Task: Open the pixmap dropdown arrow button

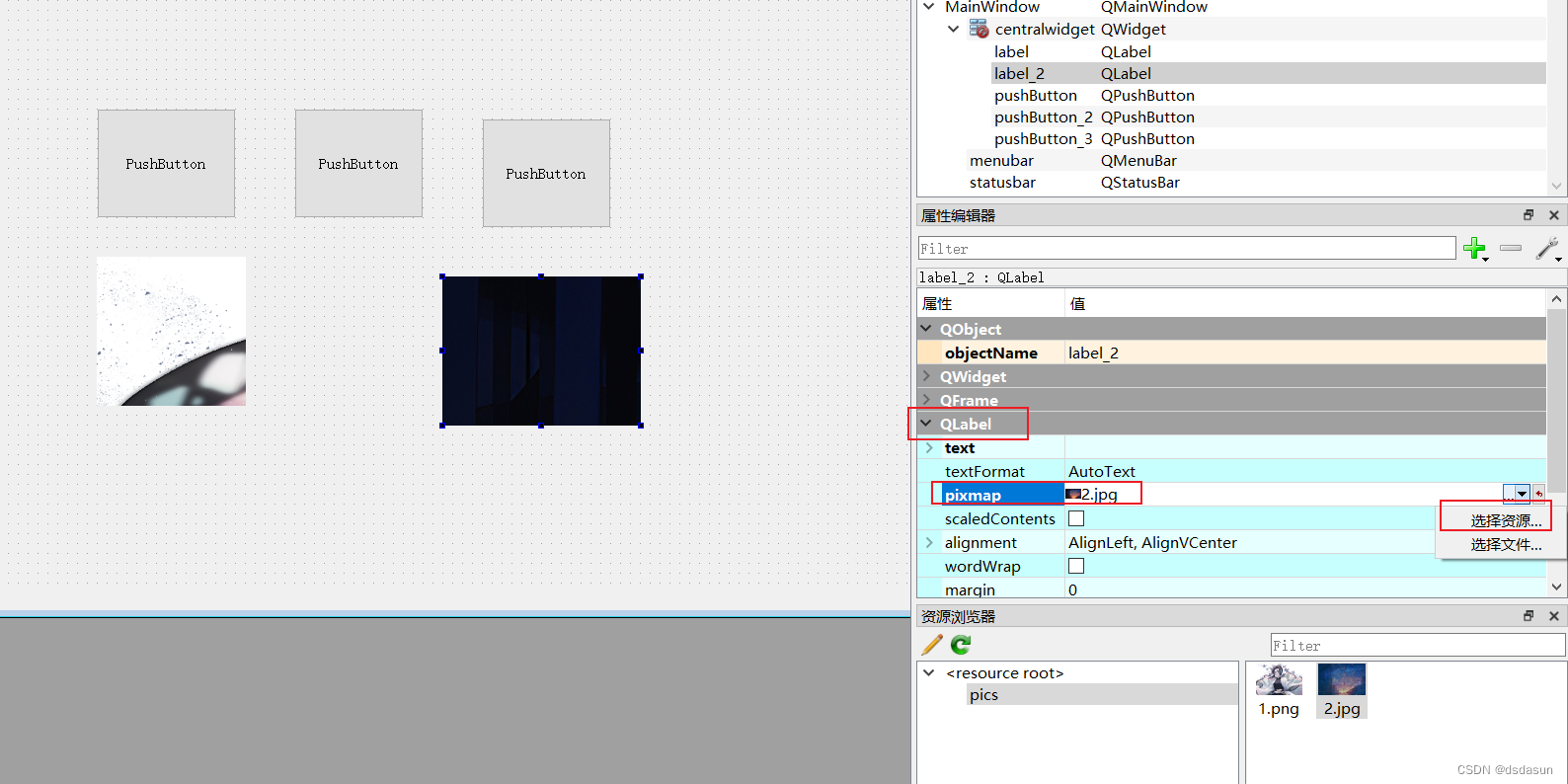Action: pyautogui.click(x=1523, y=494)
